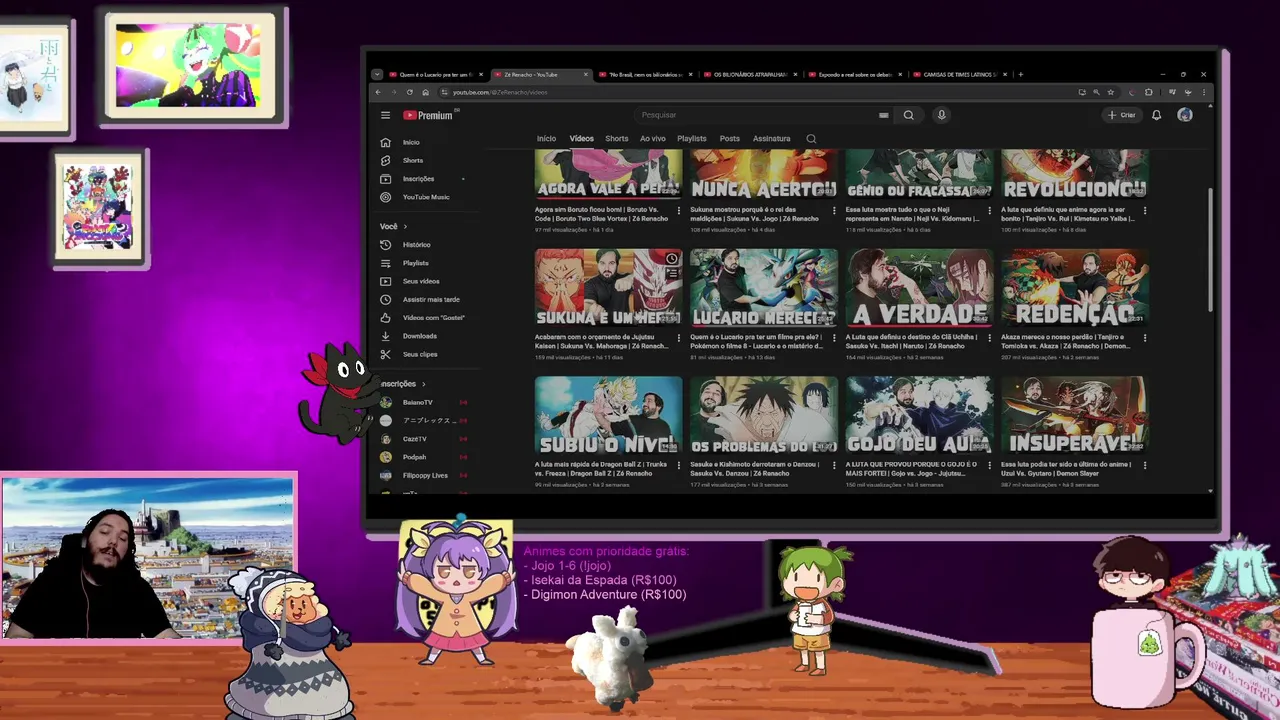Switch to the Ao vivo tab
The width and height of the screenshot is (1280, 720).
coord(652,139)
